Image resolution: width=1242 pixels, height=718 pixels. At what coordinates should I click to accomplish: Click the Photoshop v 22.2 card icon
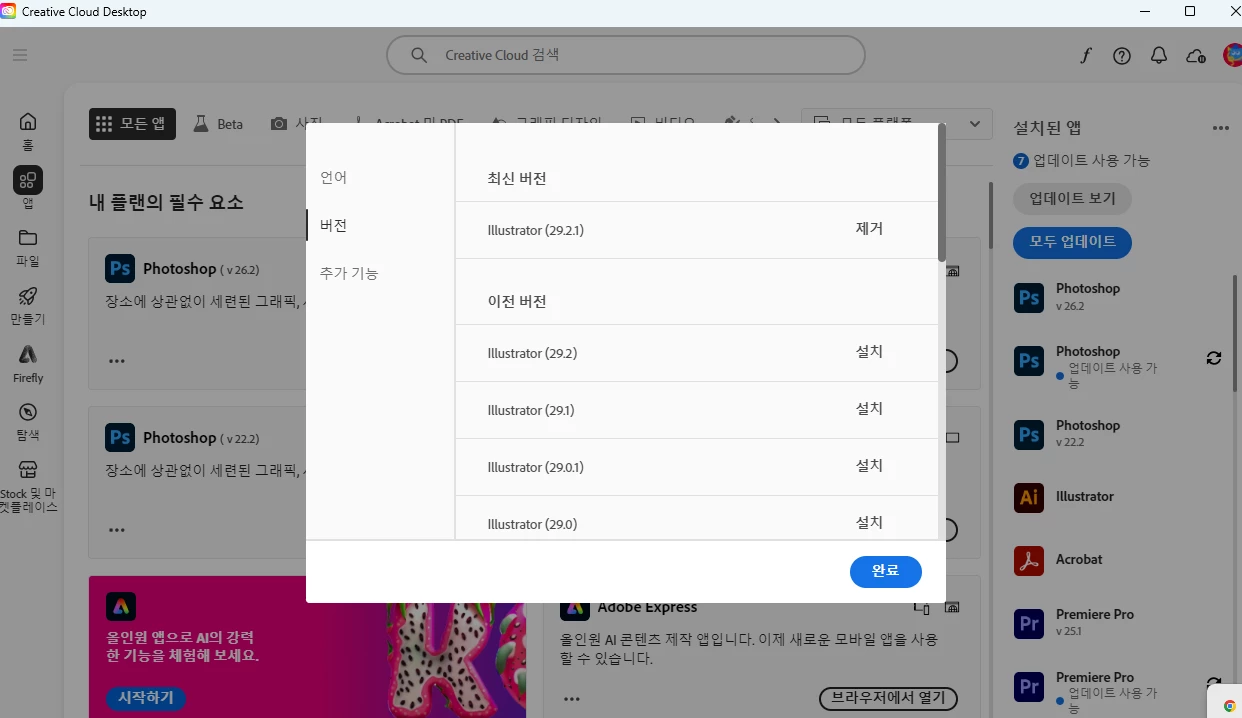(x=120, y=438)
